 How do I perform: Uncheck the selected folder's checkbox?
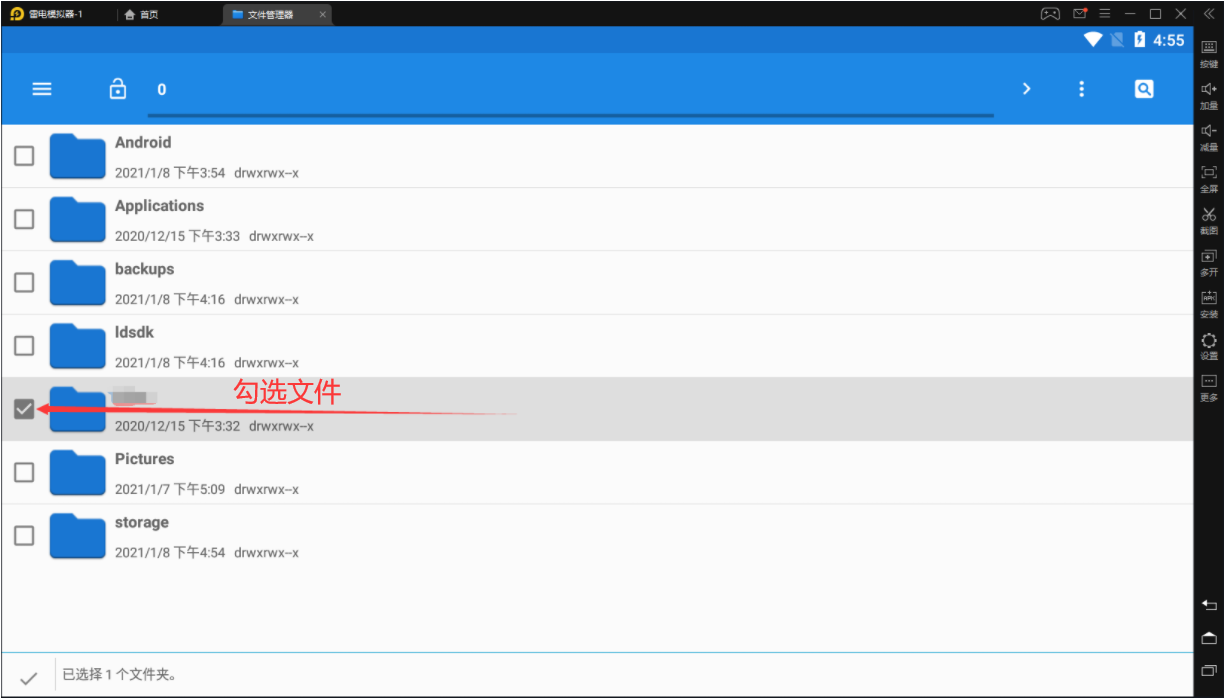[24, 409]
